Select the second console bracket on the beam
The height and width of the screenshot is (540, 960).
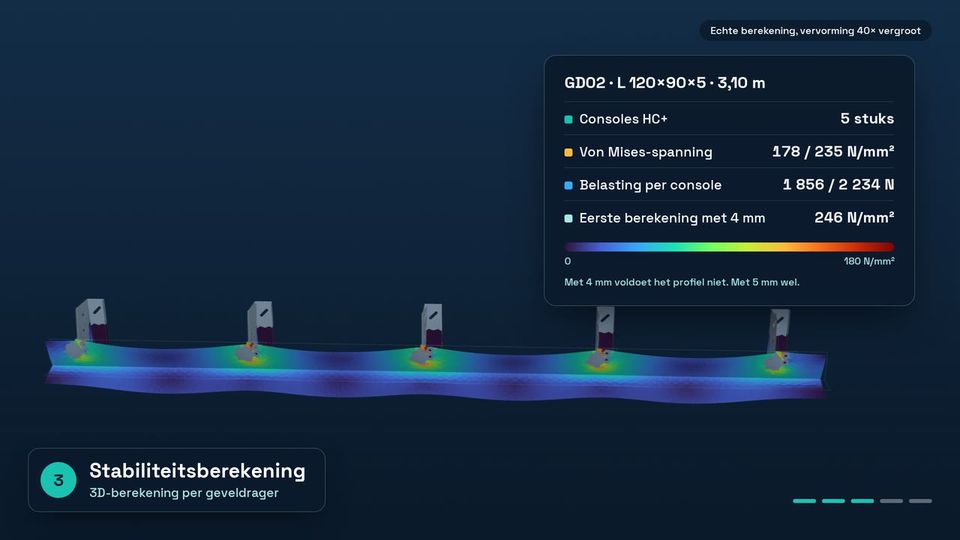pos(257,332)
